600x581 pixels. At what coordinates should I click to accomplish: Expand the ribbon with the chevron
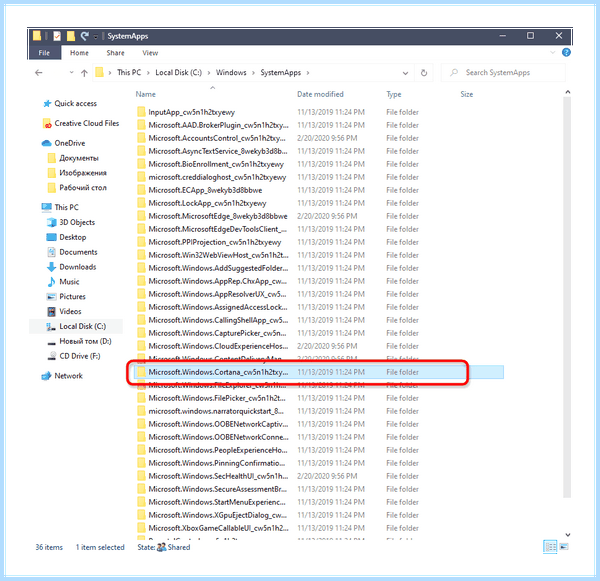click(x=553, y=52)
